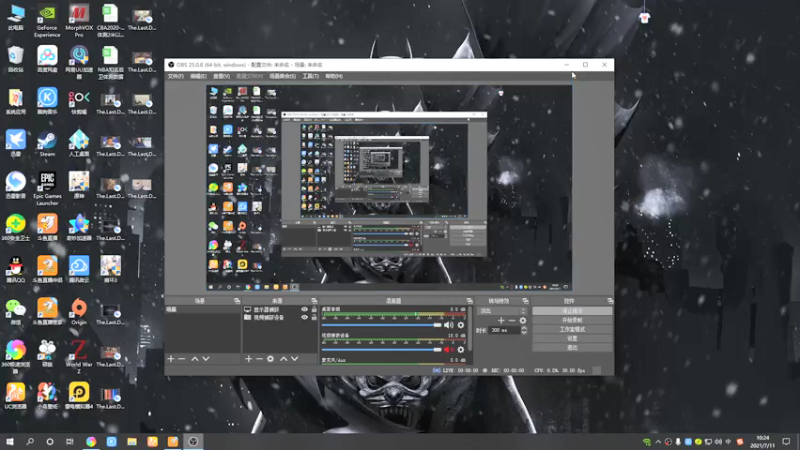Undock the Scene Transitions (转场特效) panel

[525, 301]
